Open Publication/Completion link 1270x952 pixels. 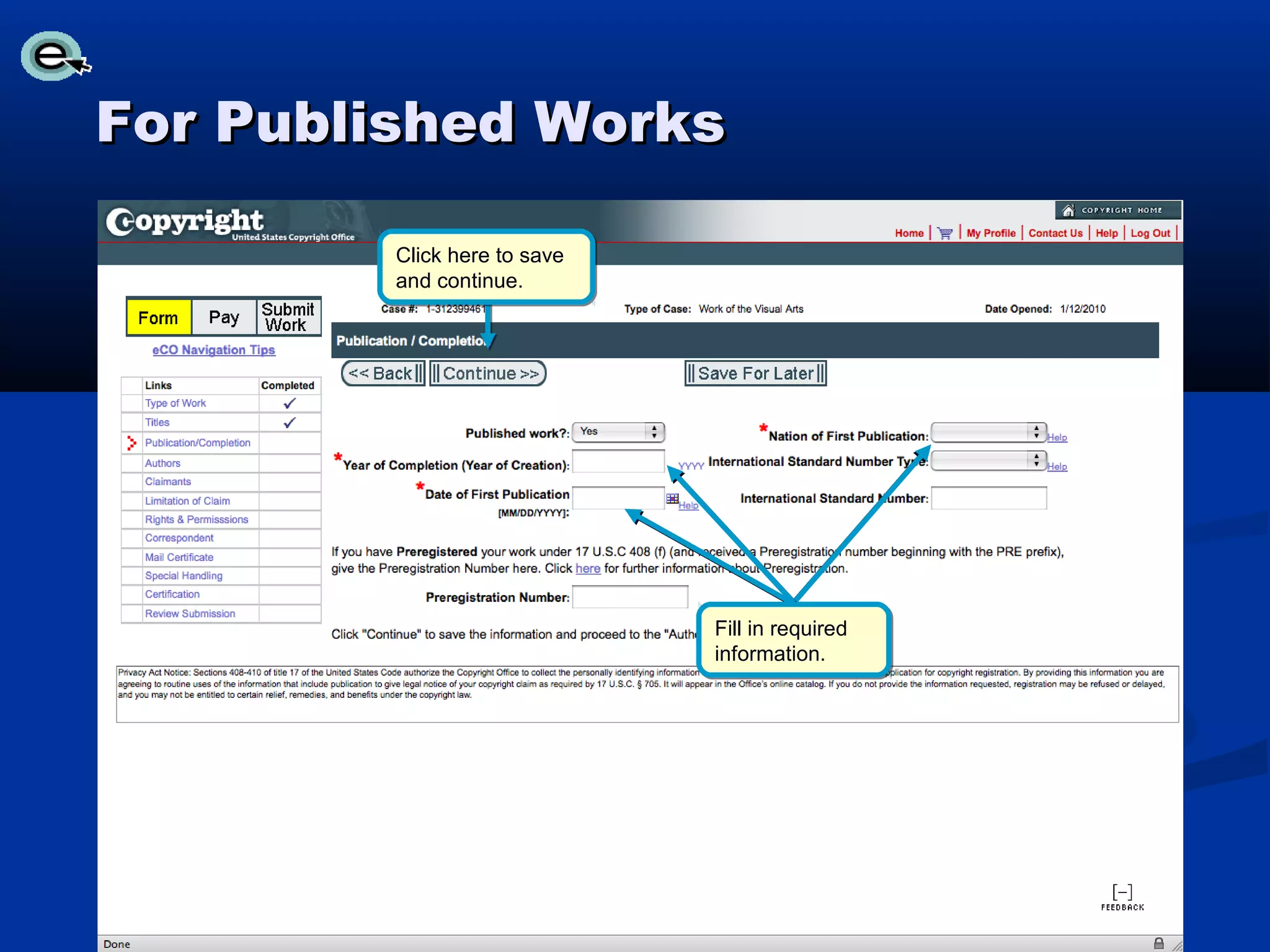pos(198,443)
